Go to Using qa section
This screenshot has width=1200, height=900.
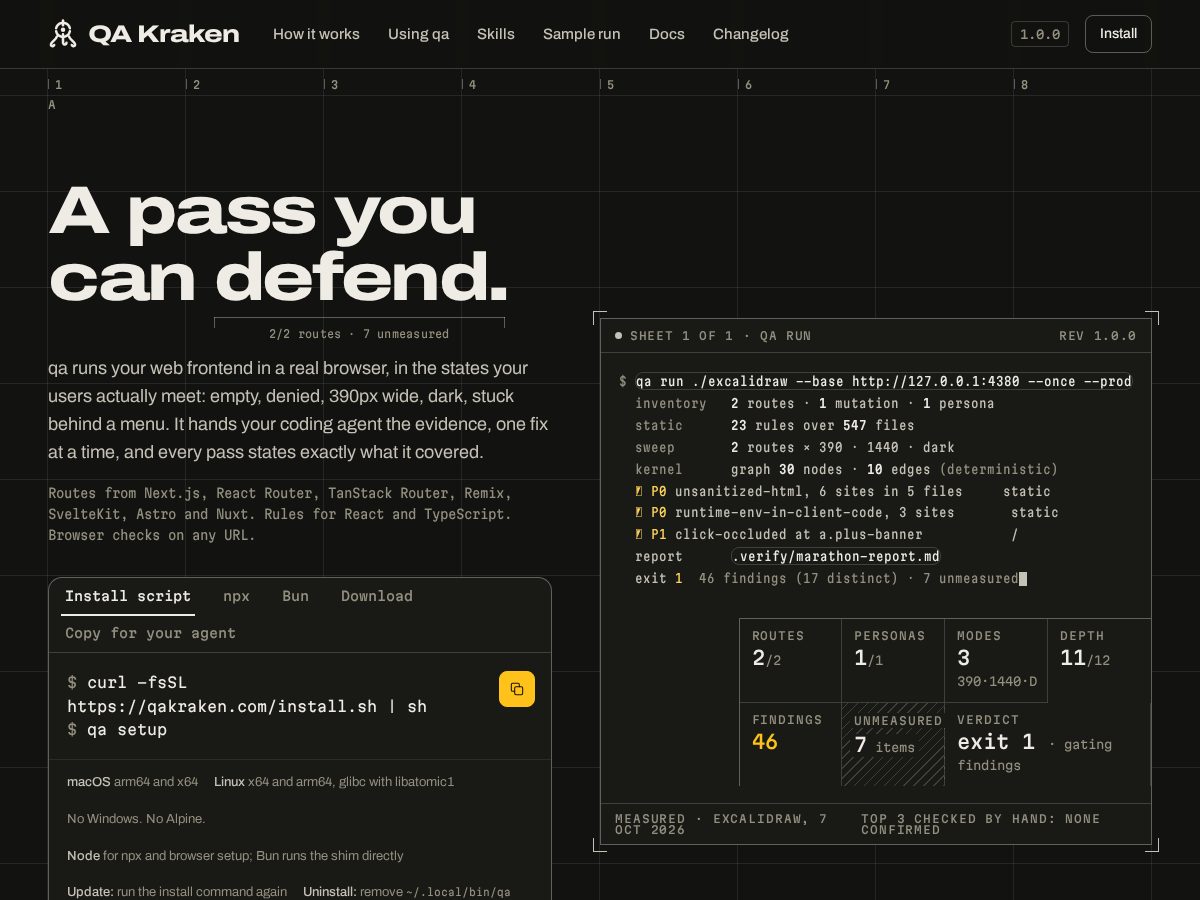(x=418, y=34)
